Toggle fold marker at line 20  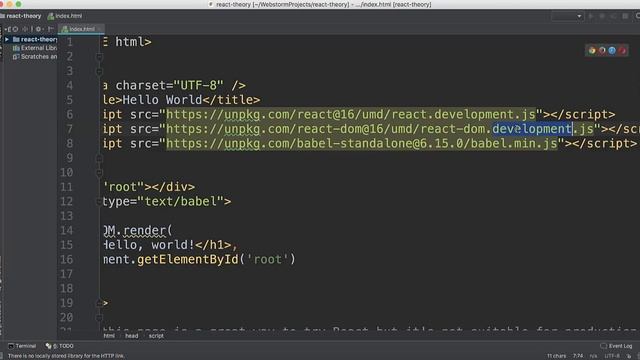(99, 318)
